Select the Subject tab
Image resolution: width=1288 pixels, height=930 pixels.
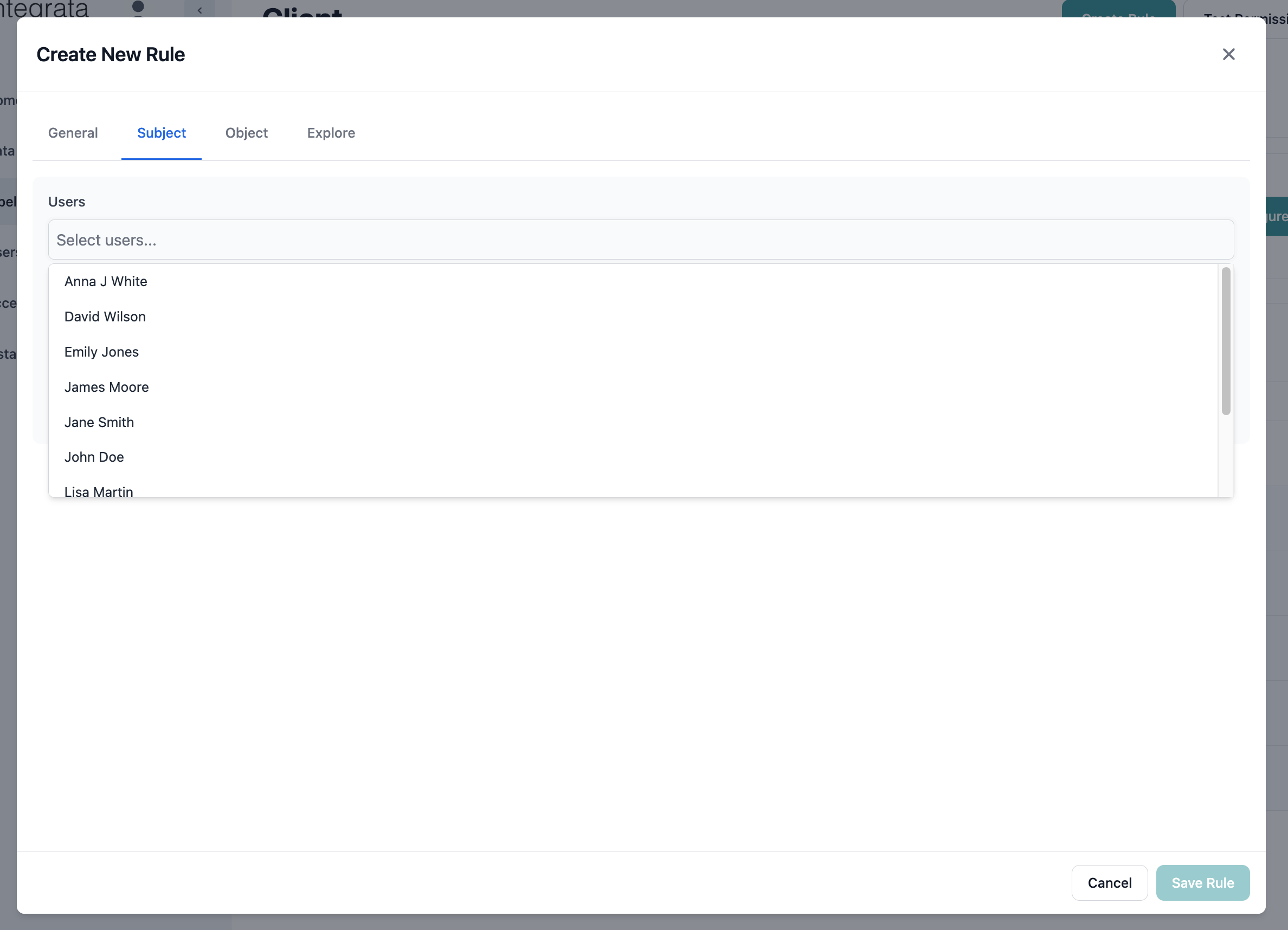[x=162, y=133]
